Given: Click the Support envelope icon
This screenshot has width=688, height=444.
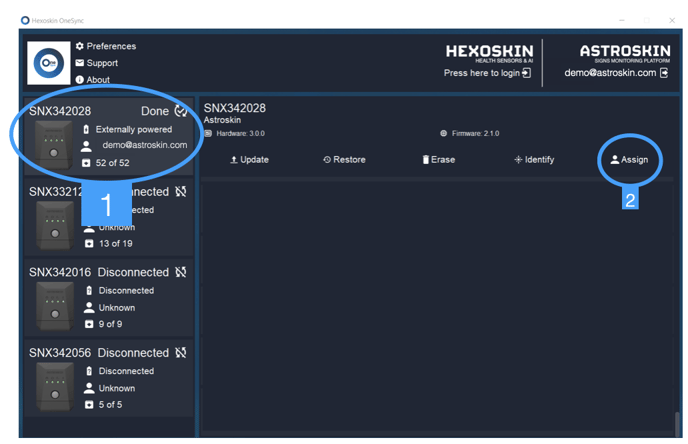Looking at the screenshot, I should pos(79,63).
